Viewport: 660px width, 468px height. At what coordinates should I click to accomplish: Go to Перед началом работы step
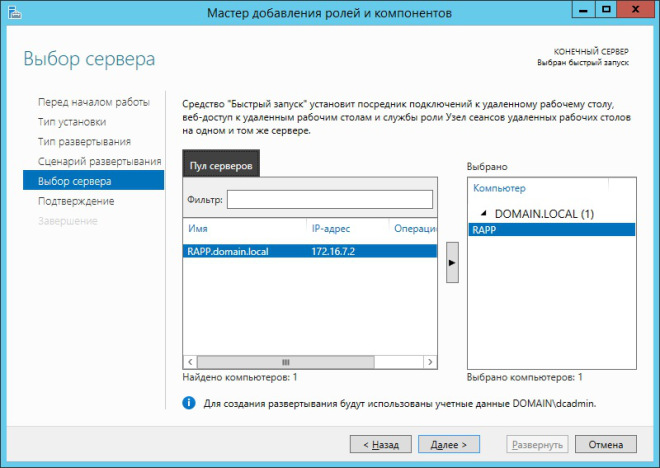pyautogui.click(x=93, y=102)
